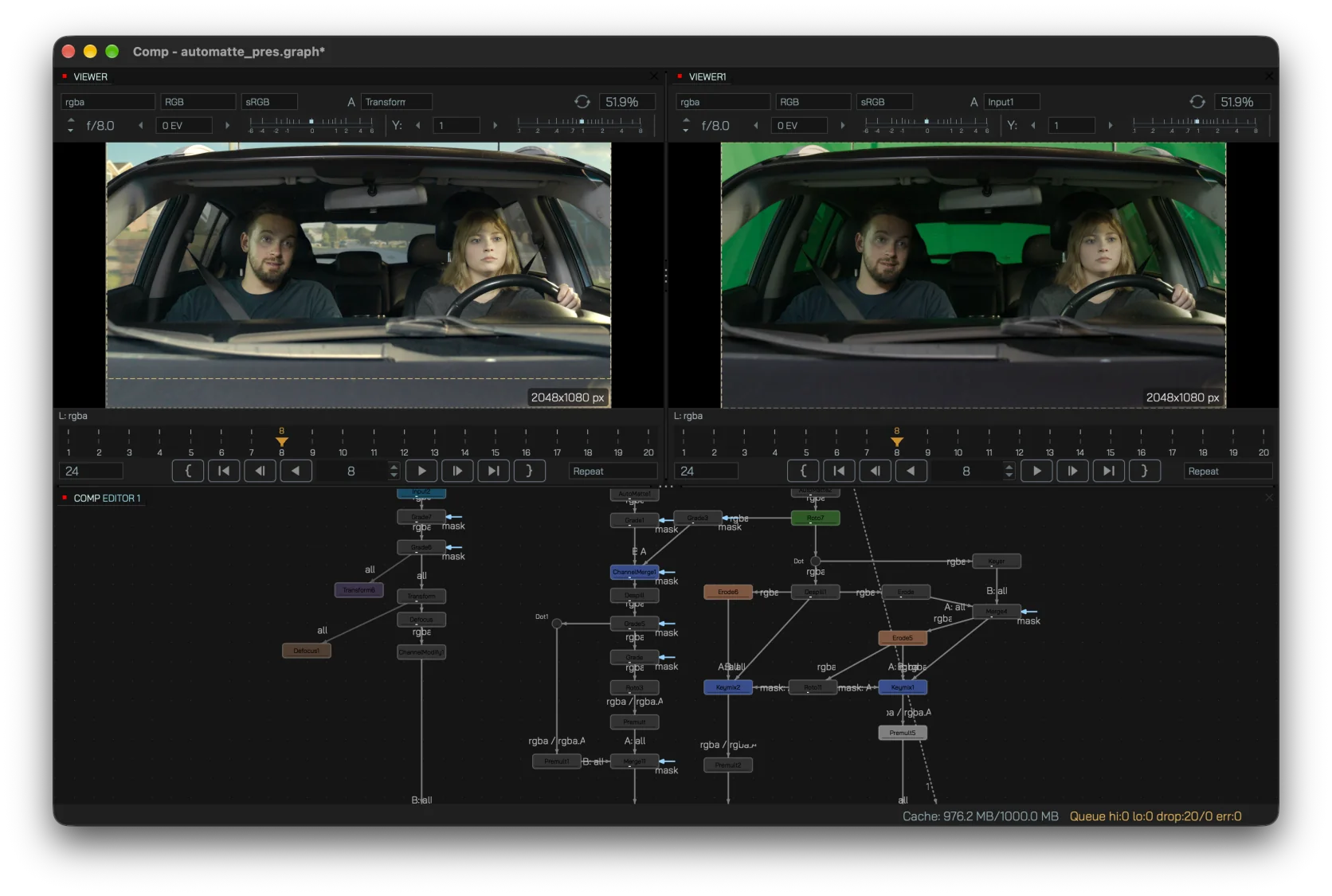
Task: Select the VIEWER1 tab
Action: (707, 76)
